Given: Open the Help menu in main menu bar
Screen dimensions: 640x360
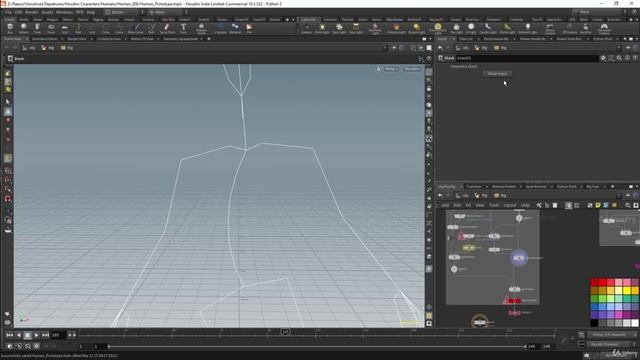Looking at the screenshot, I should click(91, 12).
